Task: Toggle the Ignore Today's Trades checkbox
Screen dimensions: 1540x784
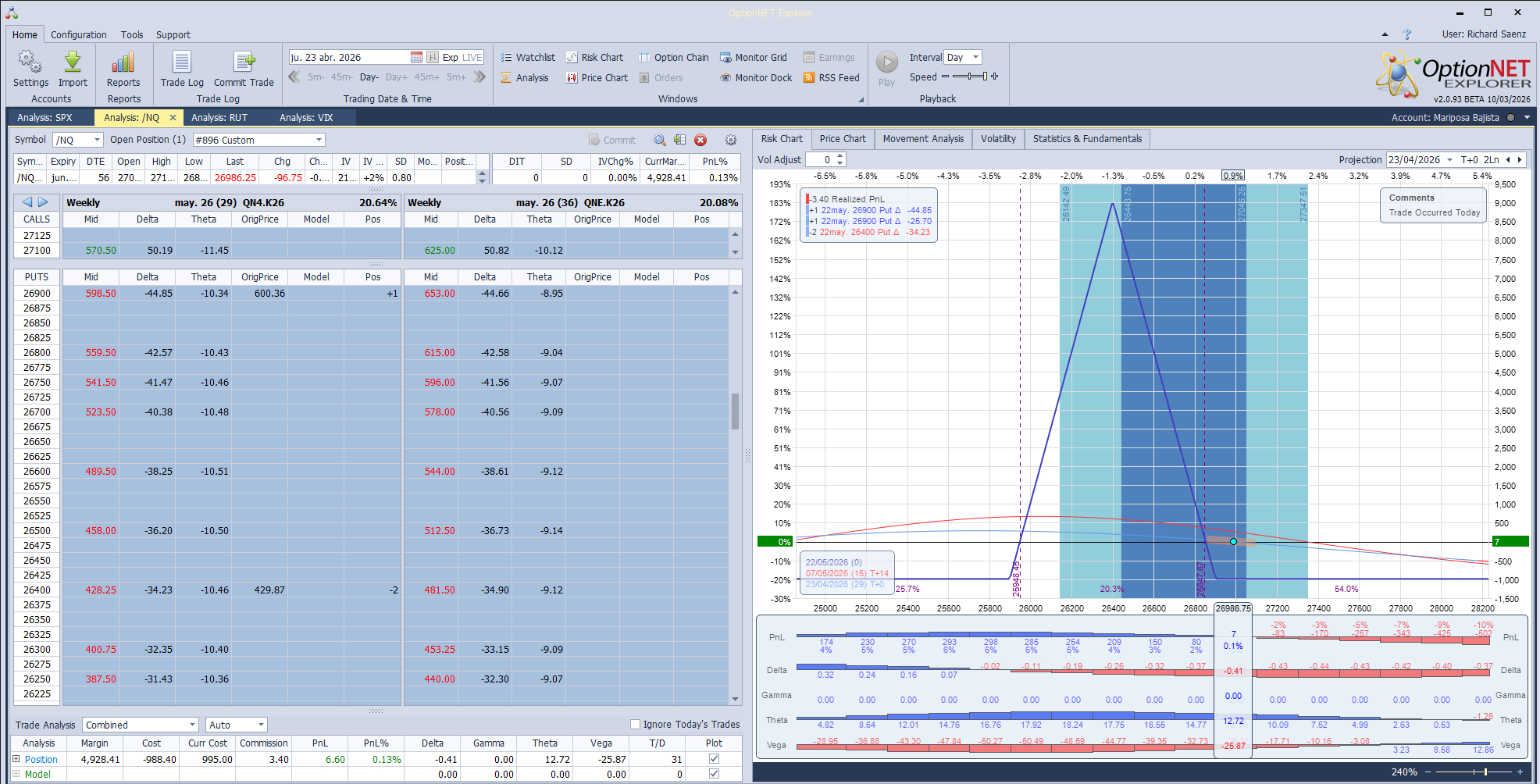Action: tap(635, 724)
